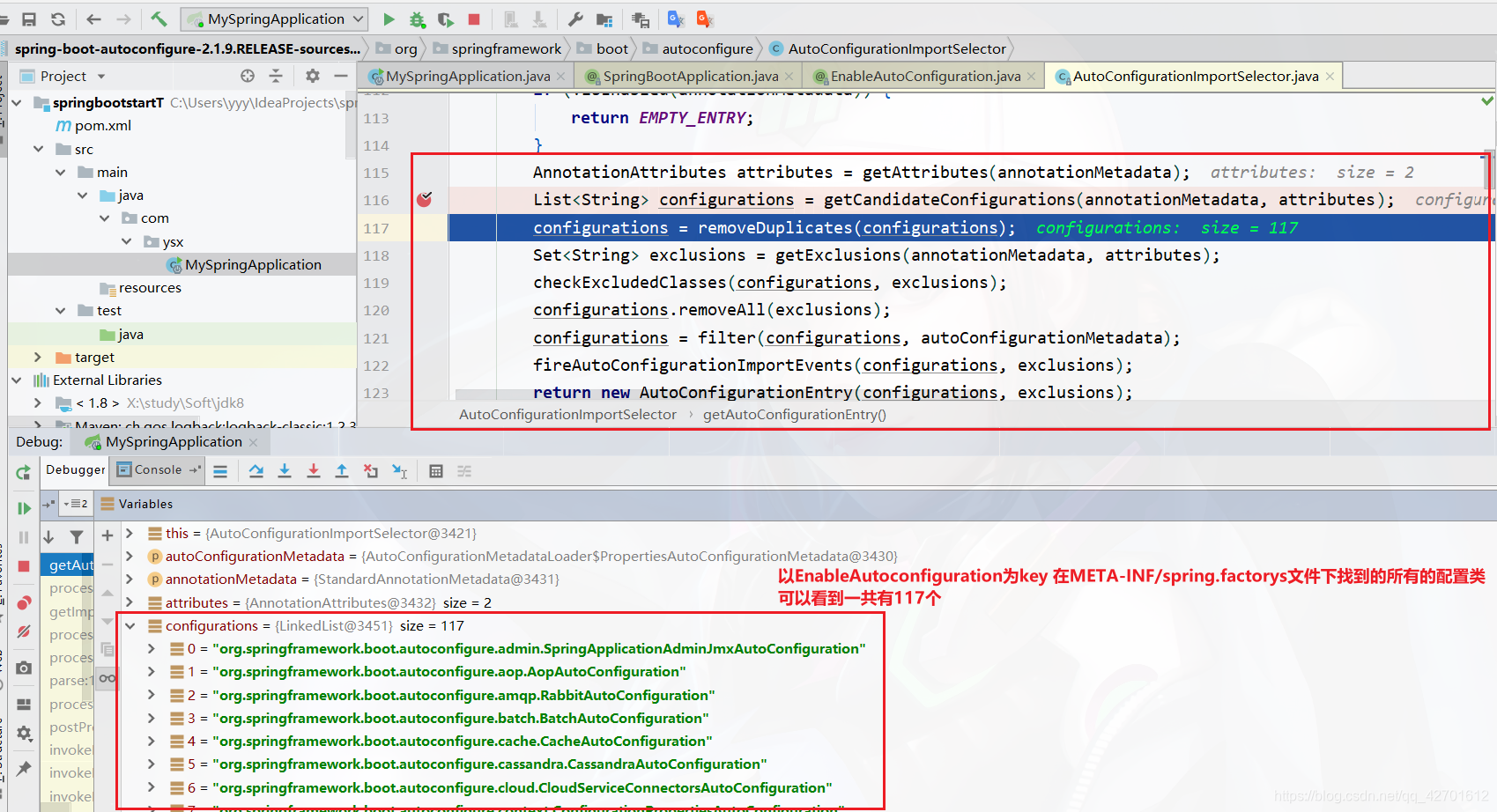Open Project Structure folder icon
Image resolution: width=1497 pixels, height=812 pixels.
604,18
